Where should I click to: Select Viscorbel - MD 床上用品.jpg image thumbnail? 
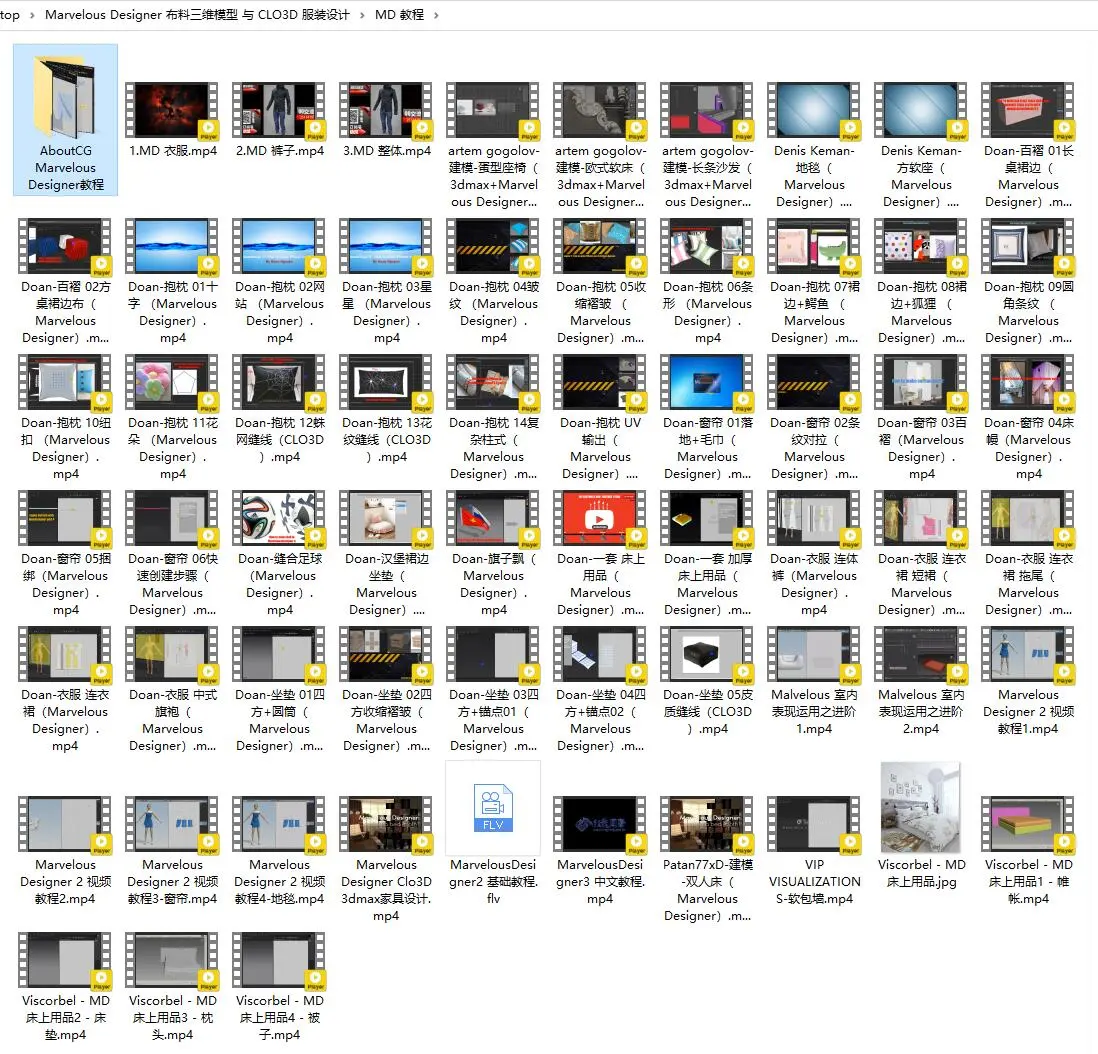coord(921,807)
